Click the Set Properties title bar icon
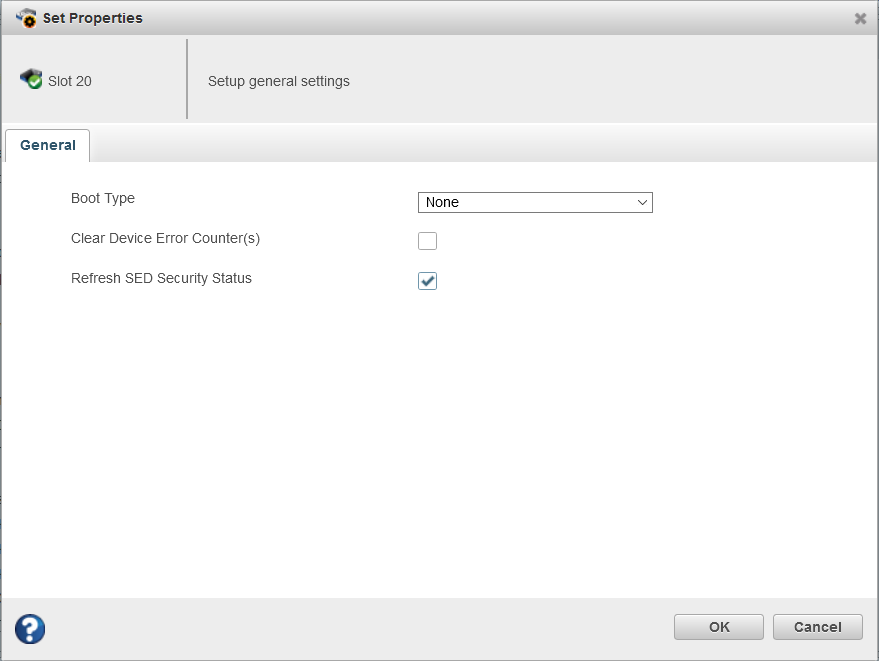This screenshot has width=879, height=661. [26, 18]
